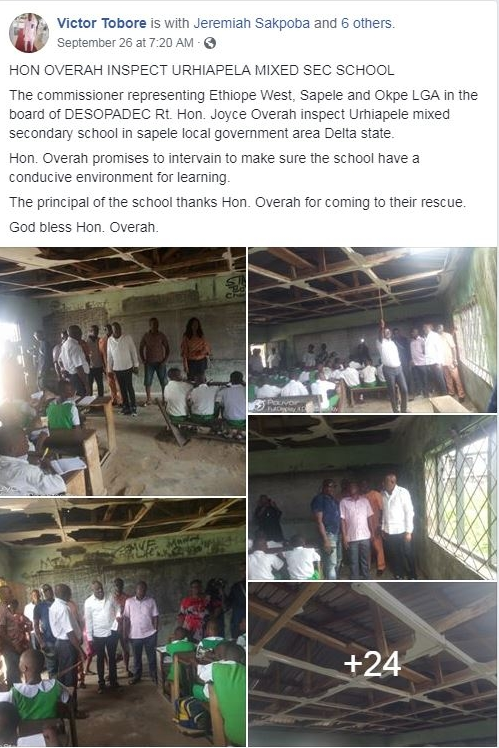View photo with woman in orange top
499x748 pixels.
point(123,371)
